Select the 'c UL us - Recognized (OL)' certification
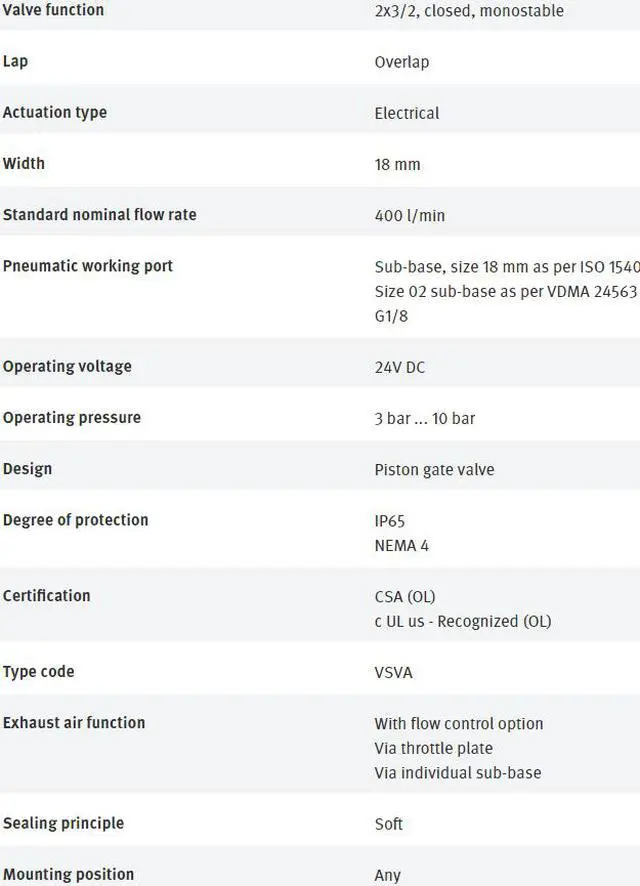 pyautogui.click(x=462, y=621)
